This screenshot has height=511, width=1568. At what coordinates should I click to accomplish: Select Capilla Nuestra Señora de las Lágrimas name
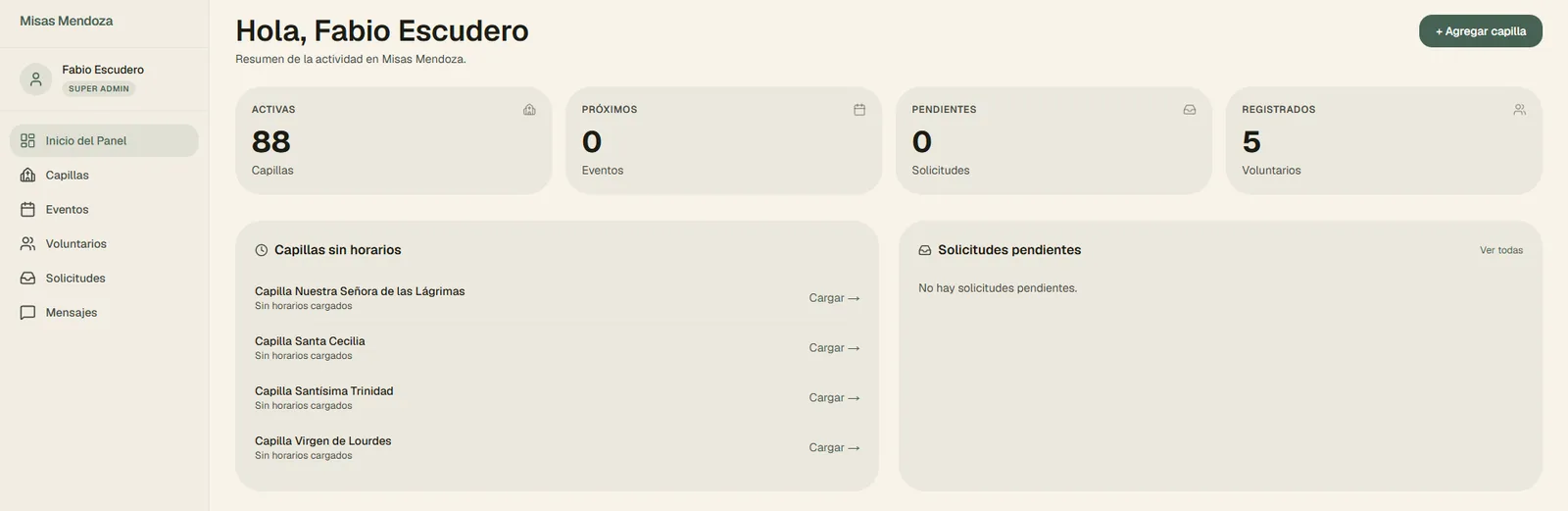360,291
